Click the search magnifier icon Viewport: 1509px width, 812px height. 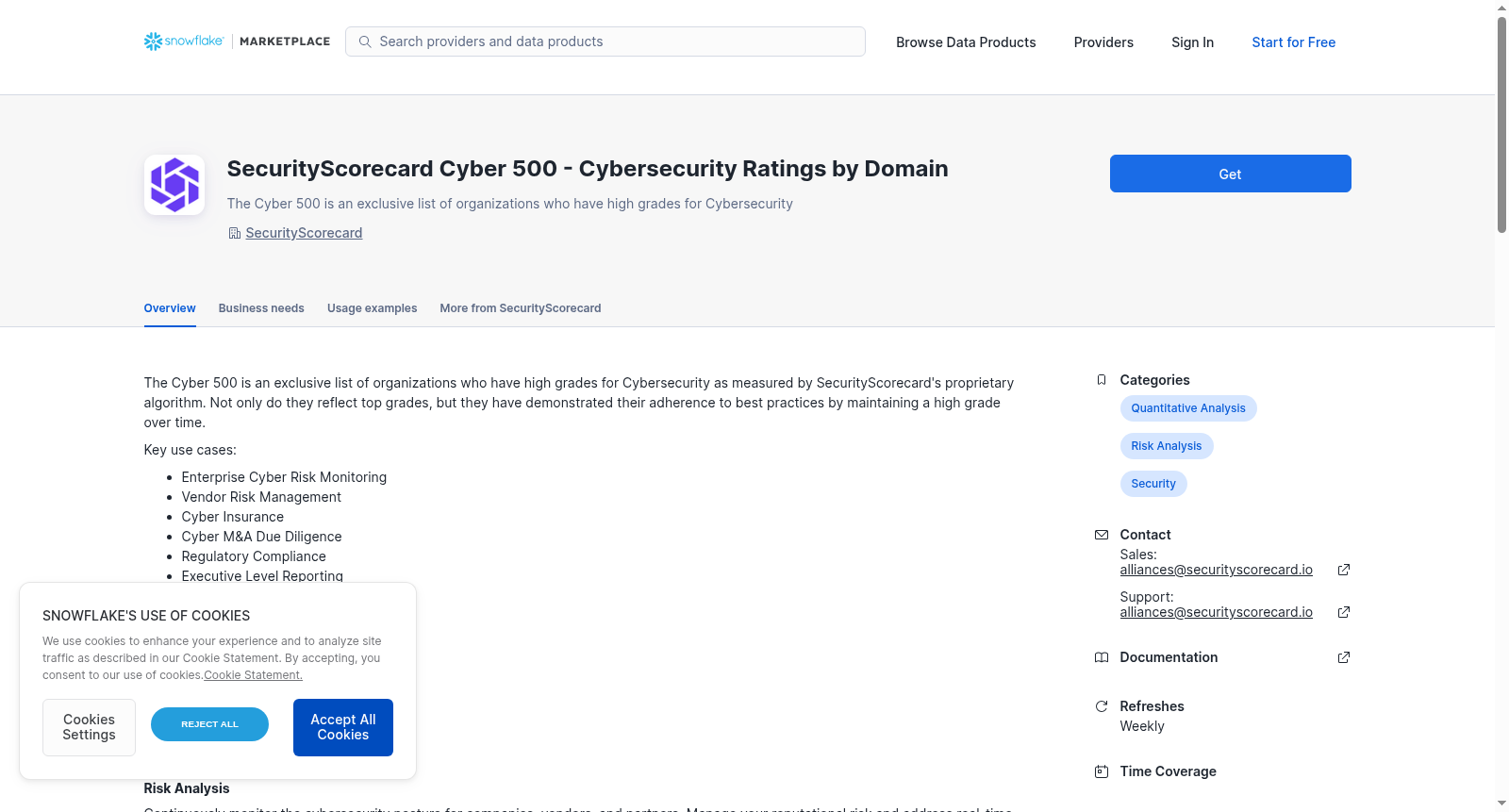coord(365,41)
